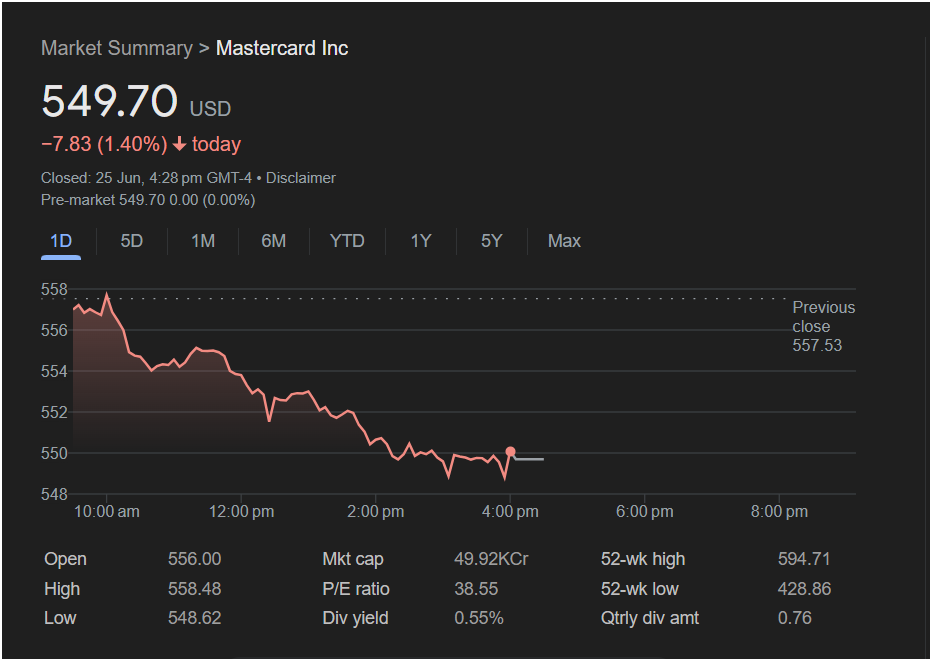Click the grey after-hours line segment
Screen dimensions: 932x661
529,459
